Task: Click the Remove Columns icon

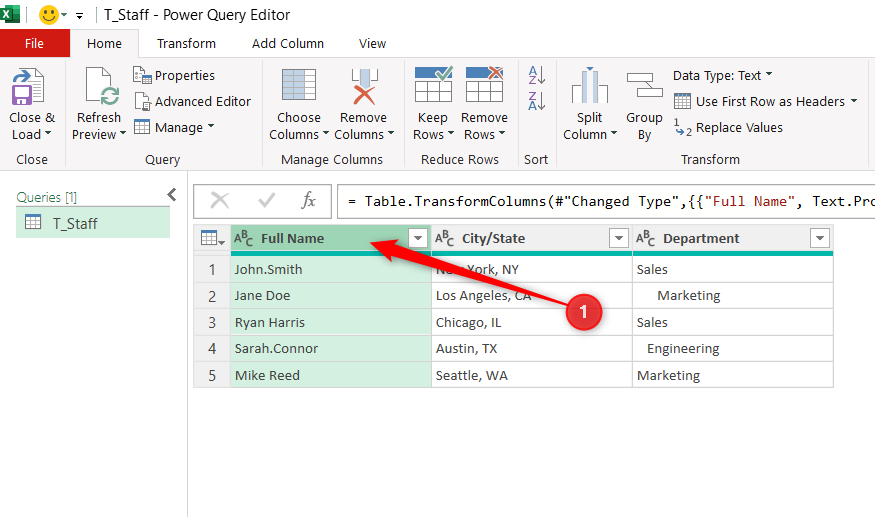Action: click(x=364, y=86)
